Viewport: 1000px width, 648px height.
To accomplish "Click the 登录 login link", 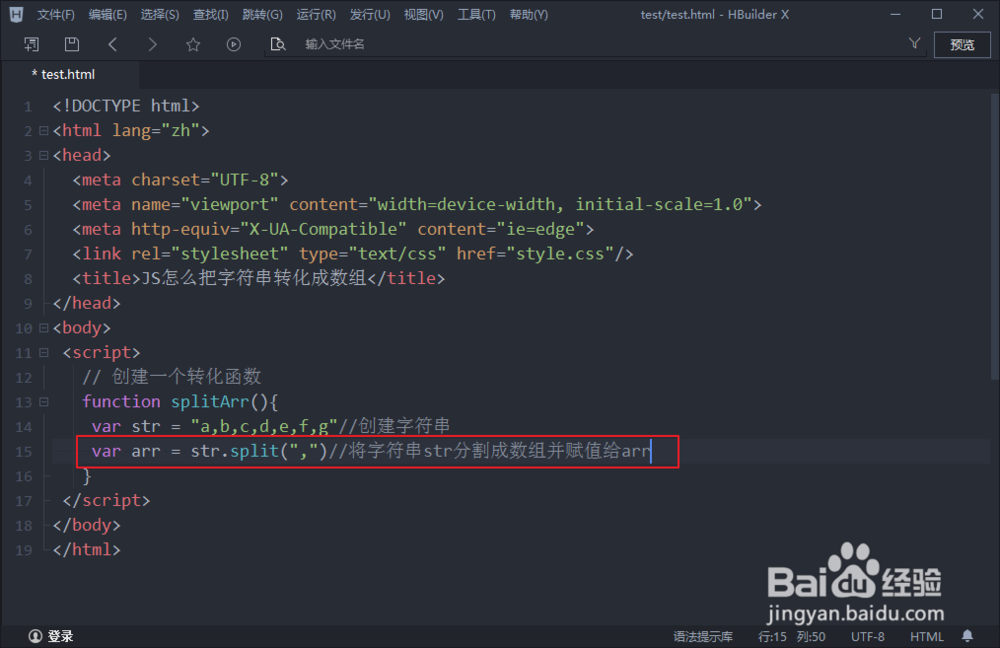I will (61, 636).
